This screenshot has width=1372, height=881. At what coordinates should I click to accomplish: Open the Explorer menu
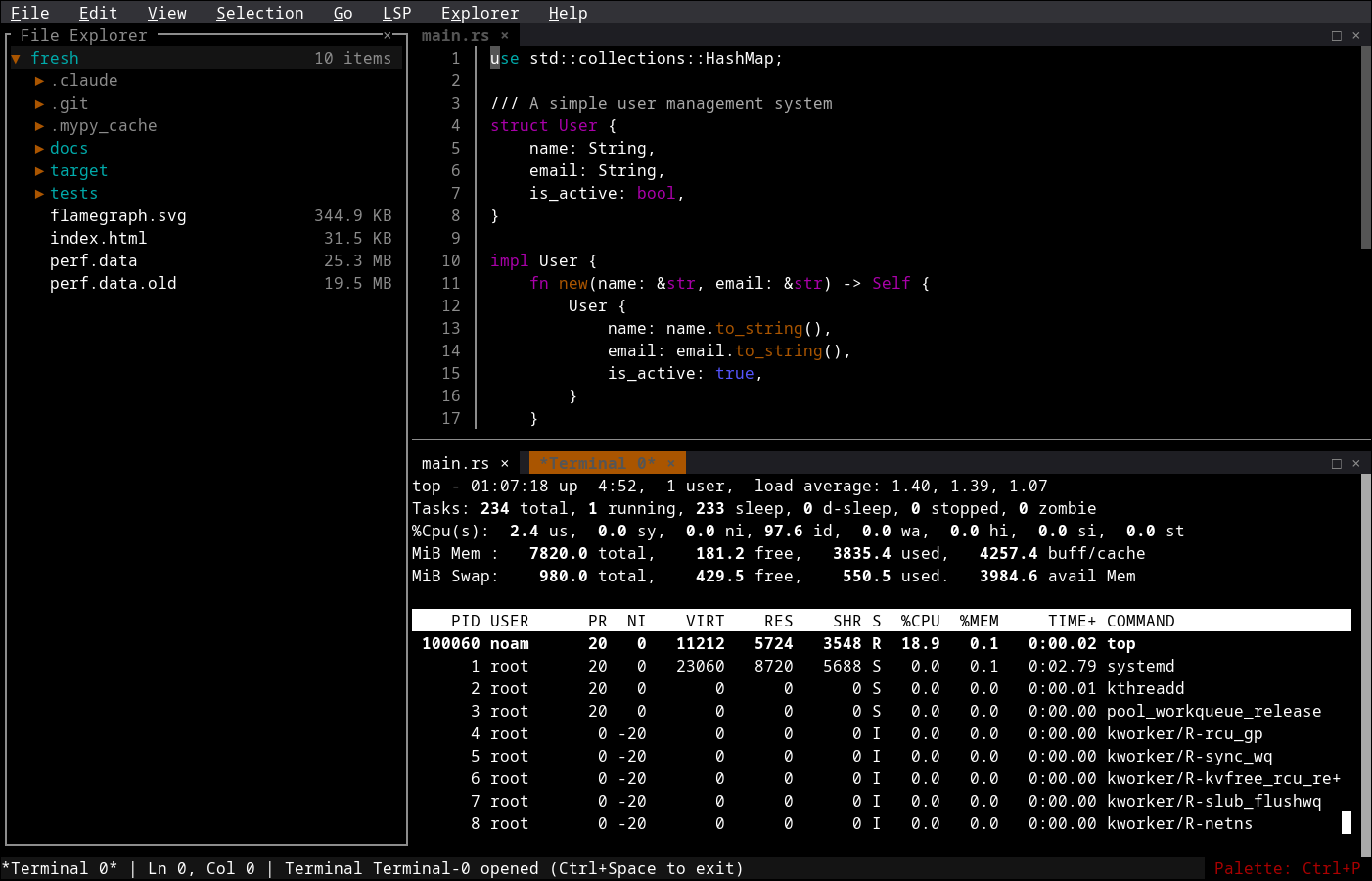point(480,13)
